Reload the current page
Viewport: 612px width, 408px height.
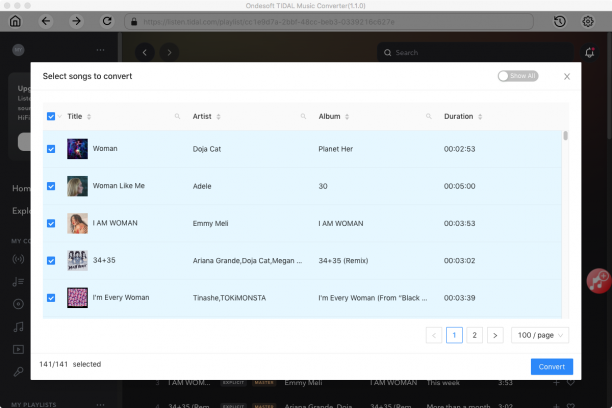pos(107,21)
